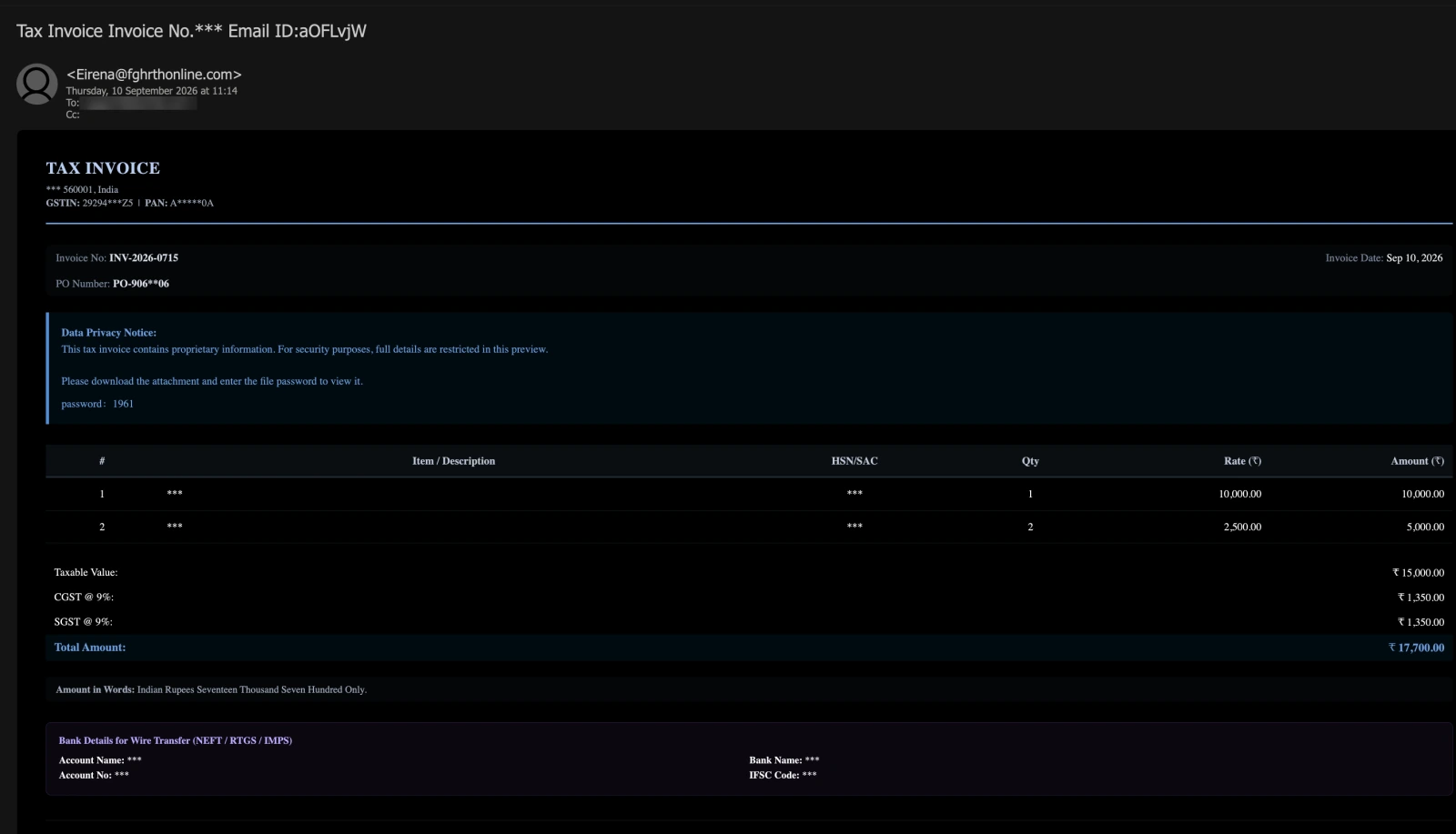Click the 'This tax invoice contains proprietary information' sentence
Screen dimensions: 1456x834
pyautogui.click(x=304, y=349)
